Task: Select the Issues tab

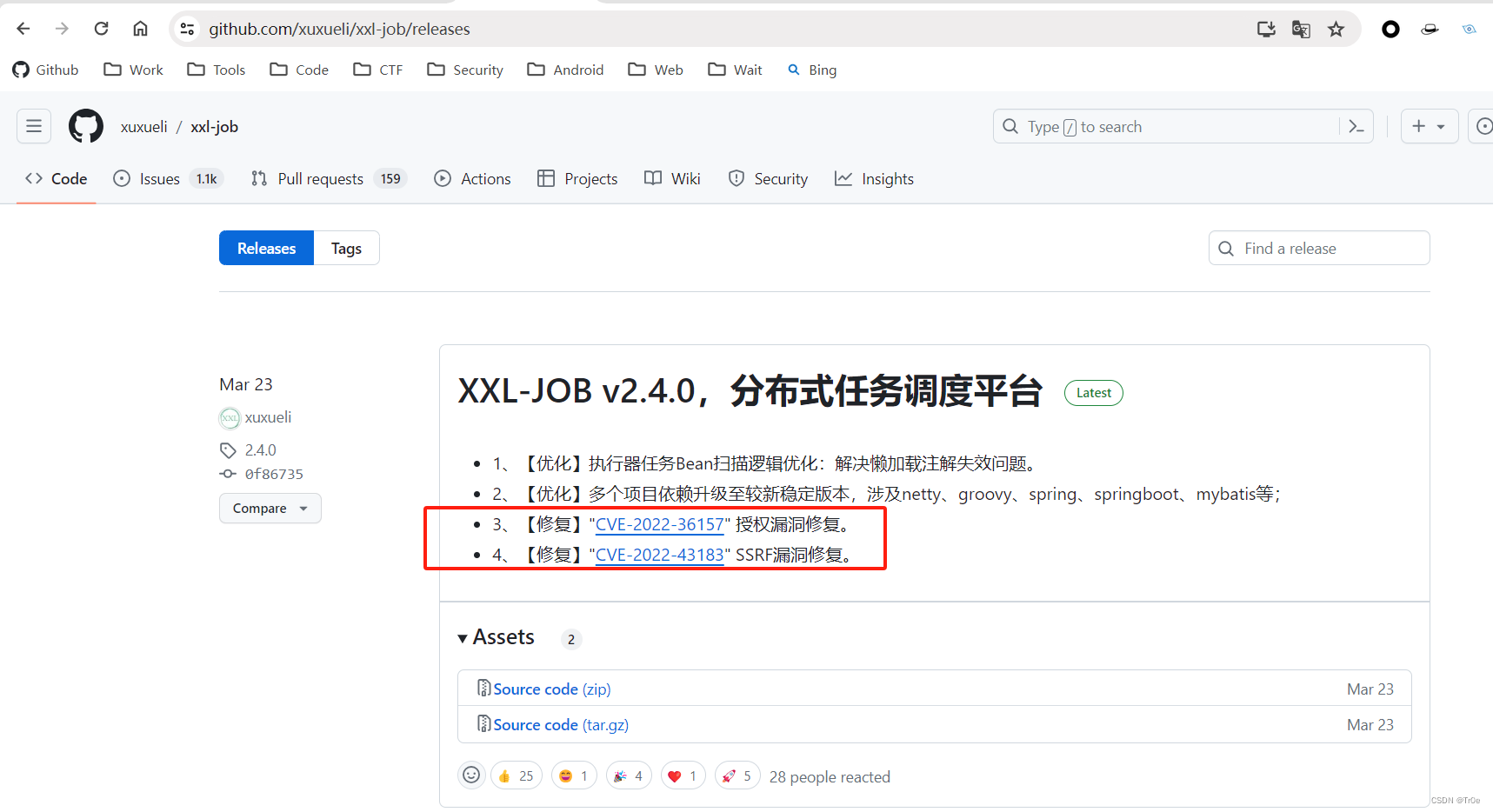Action: click(169, 178)
